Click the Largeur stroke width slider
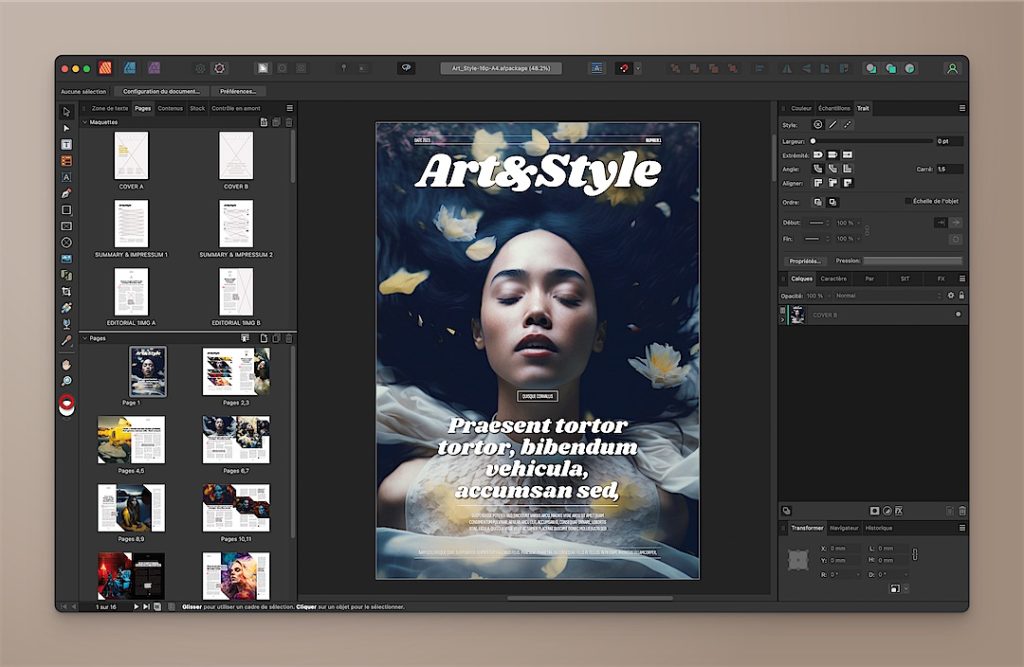Screen dimensions: 1024x667 pyautogui.click(x=872, y=141)
